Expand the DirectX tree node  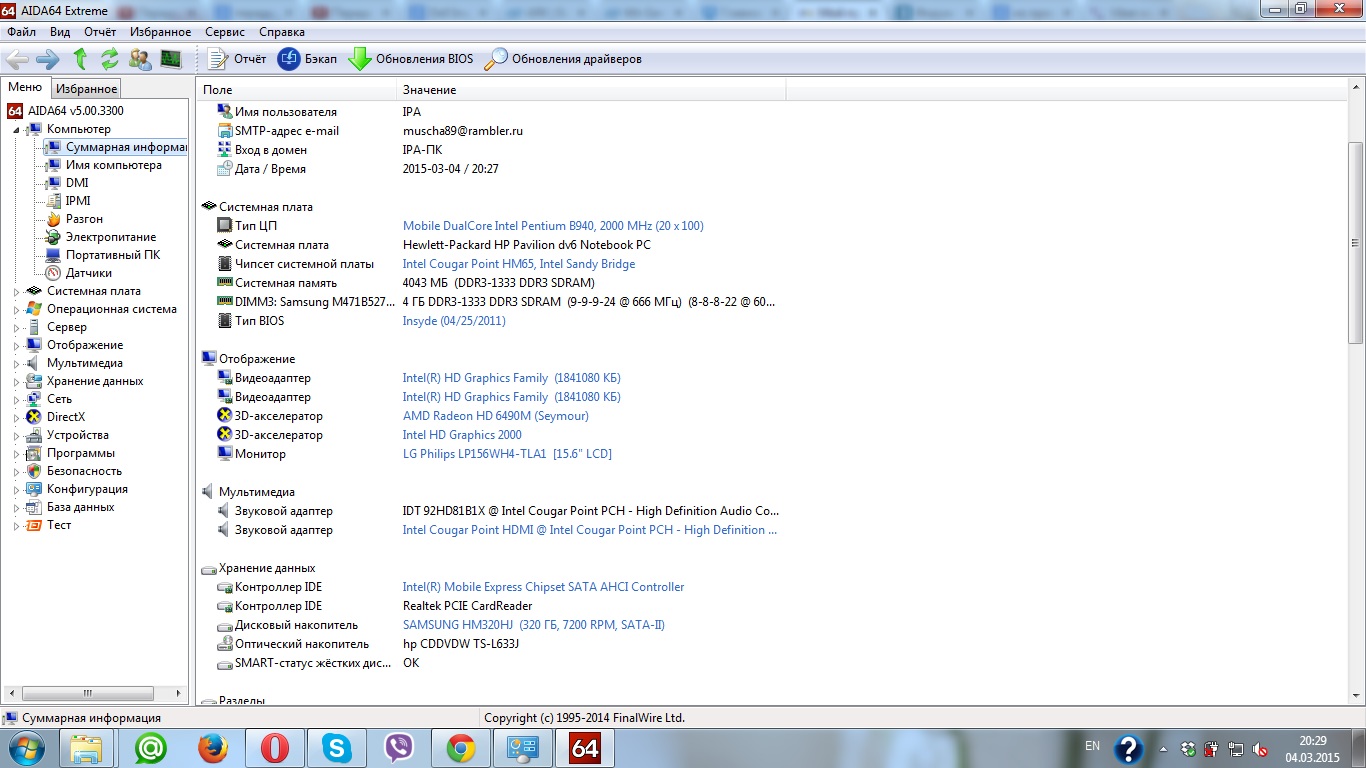(16, 417)
